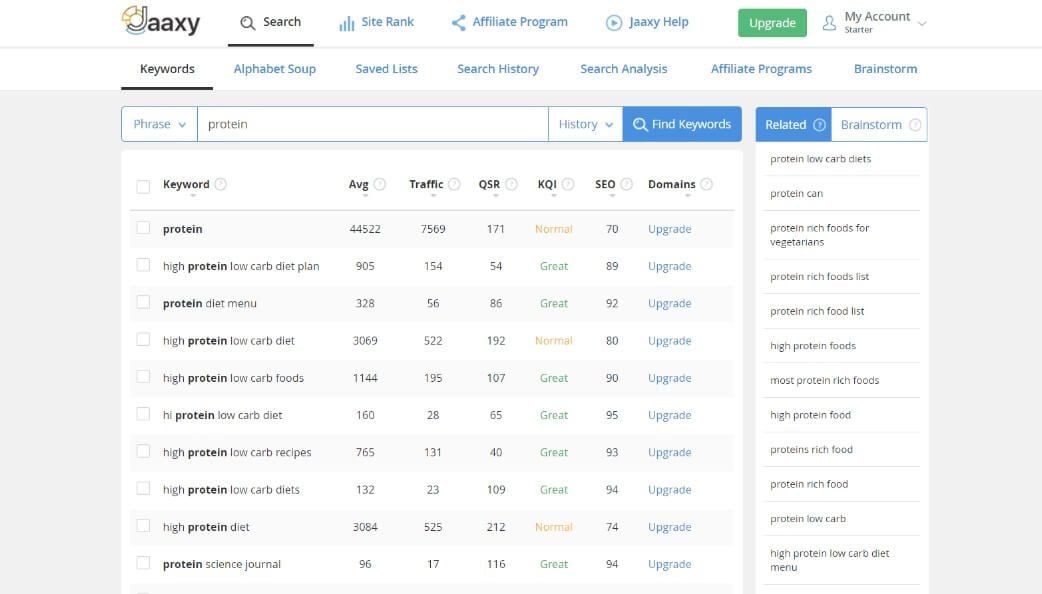Sort by the KQI column arrow

point(554,196)
